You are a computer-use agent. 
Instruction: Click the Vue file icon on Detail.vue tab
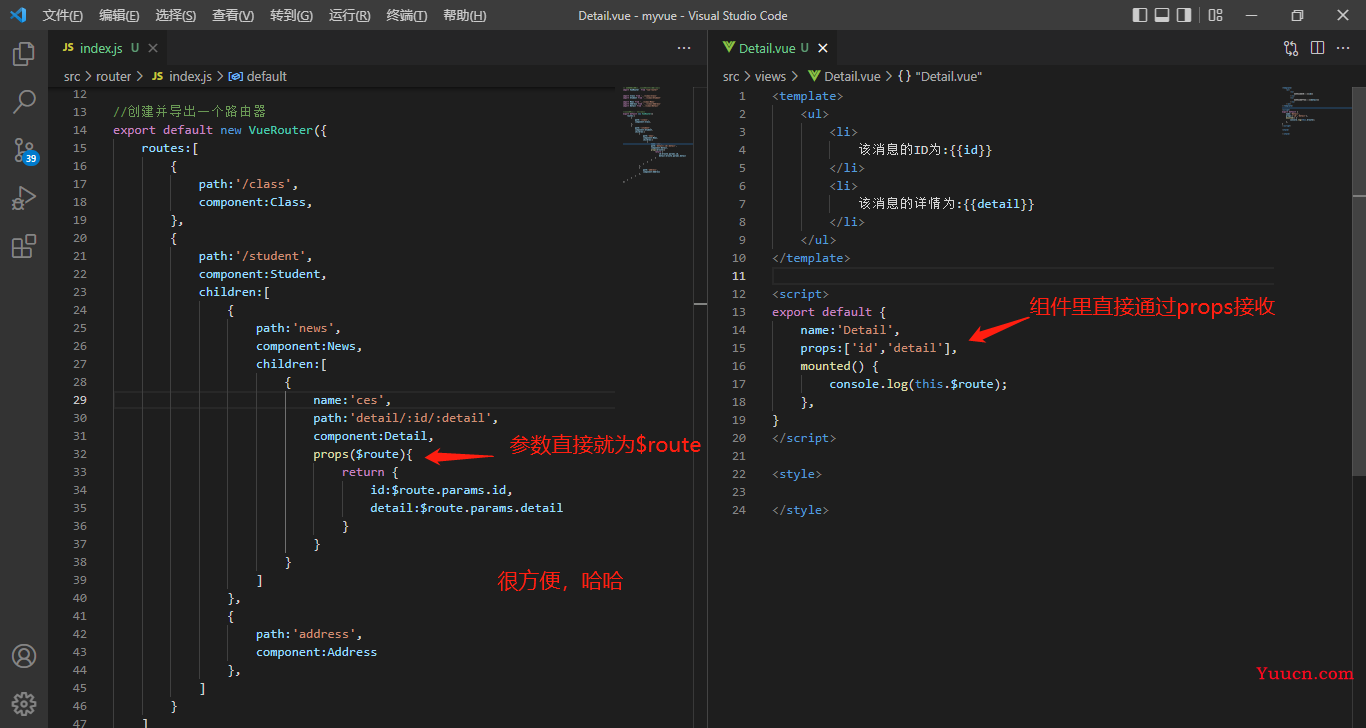pos(729,48)
